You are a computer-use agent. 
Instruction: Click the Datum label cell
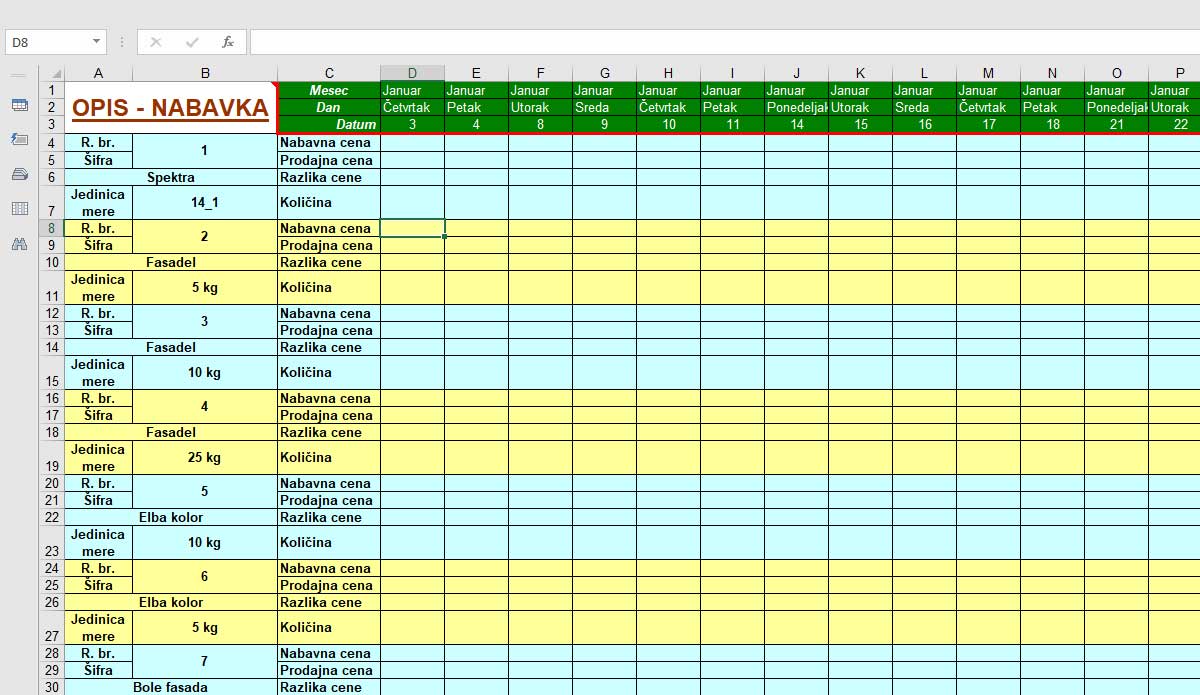pyautogui.click(x=328, y=124)
